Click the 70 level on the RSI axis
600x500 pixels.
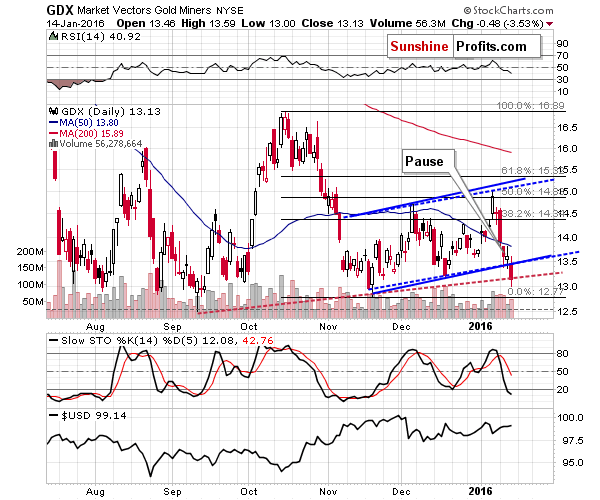tap(562, 56)
